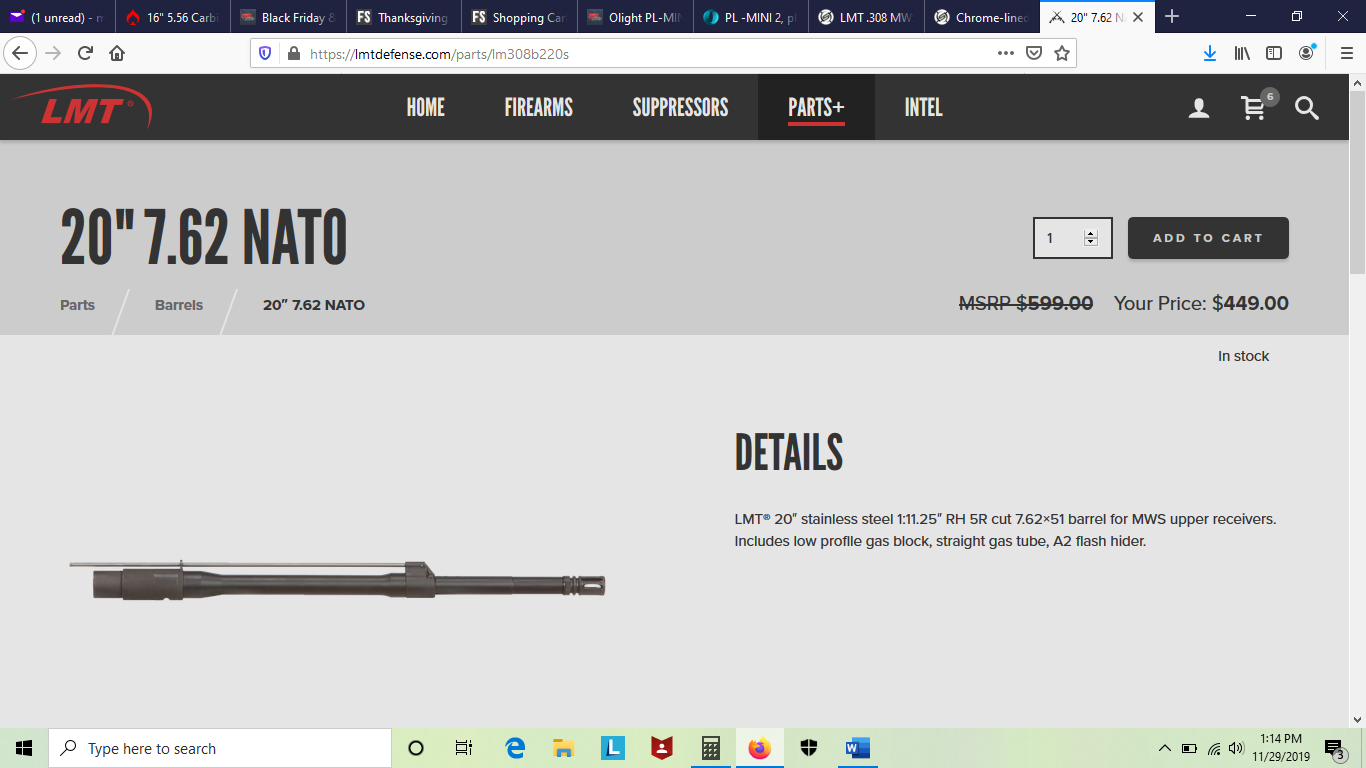Open a new browser tab
1366x768 pixels.
(1172, 17)
